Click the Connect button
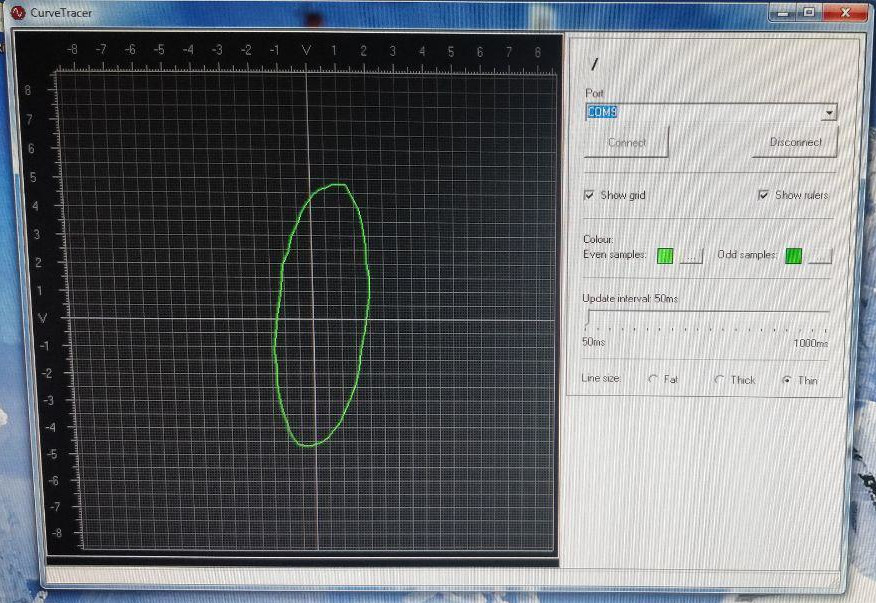The image size is (876, 603). (626, 143)
